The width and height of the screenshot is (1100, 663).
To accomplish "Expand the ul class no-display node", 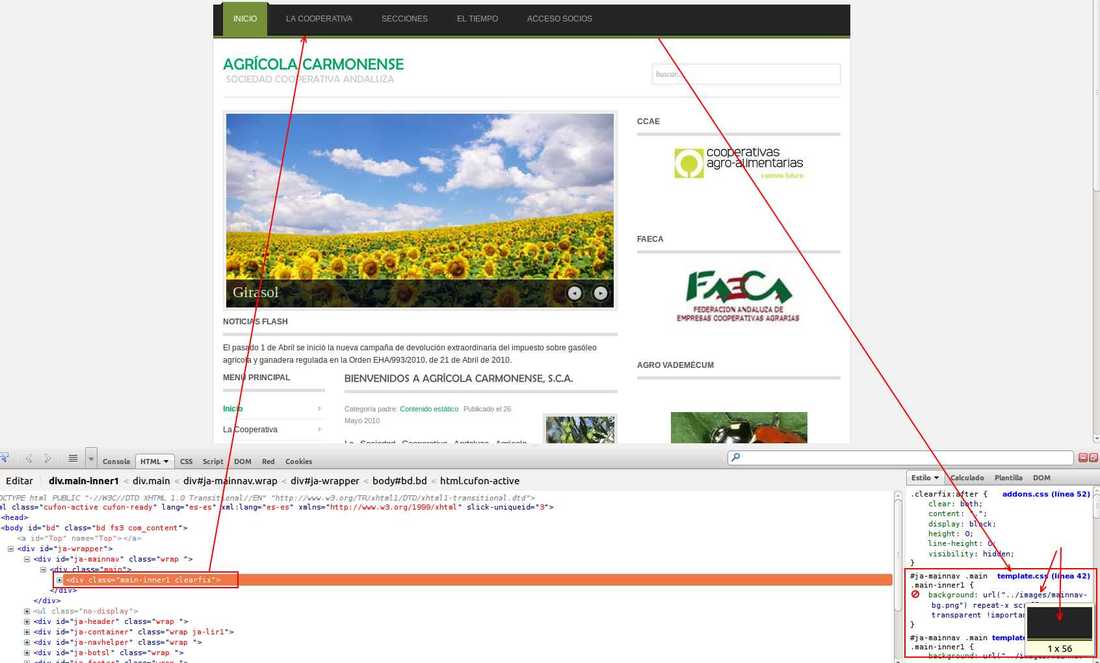I will (27, 611).
